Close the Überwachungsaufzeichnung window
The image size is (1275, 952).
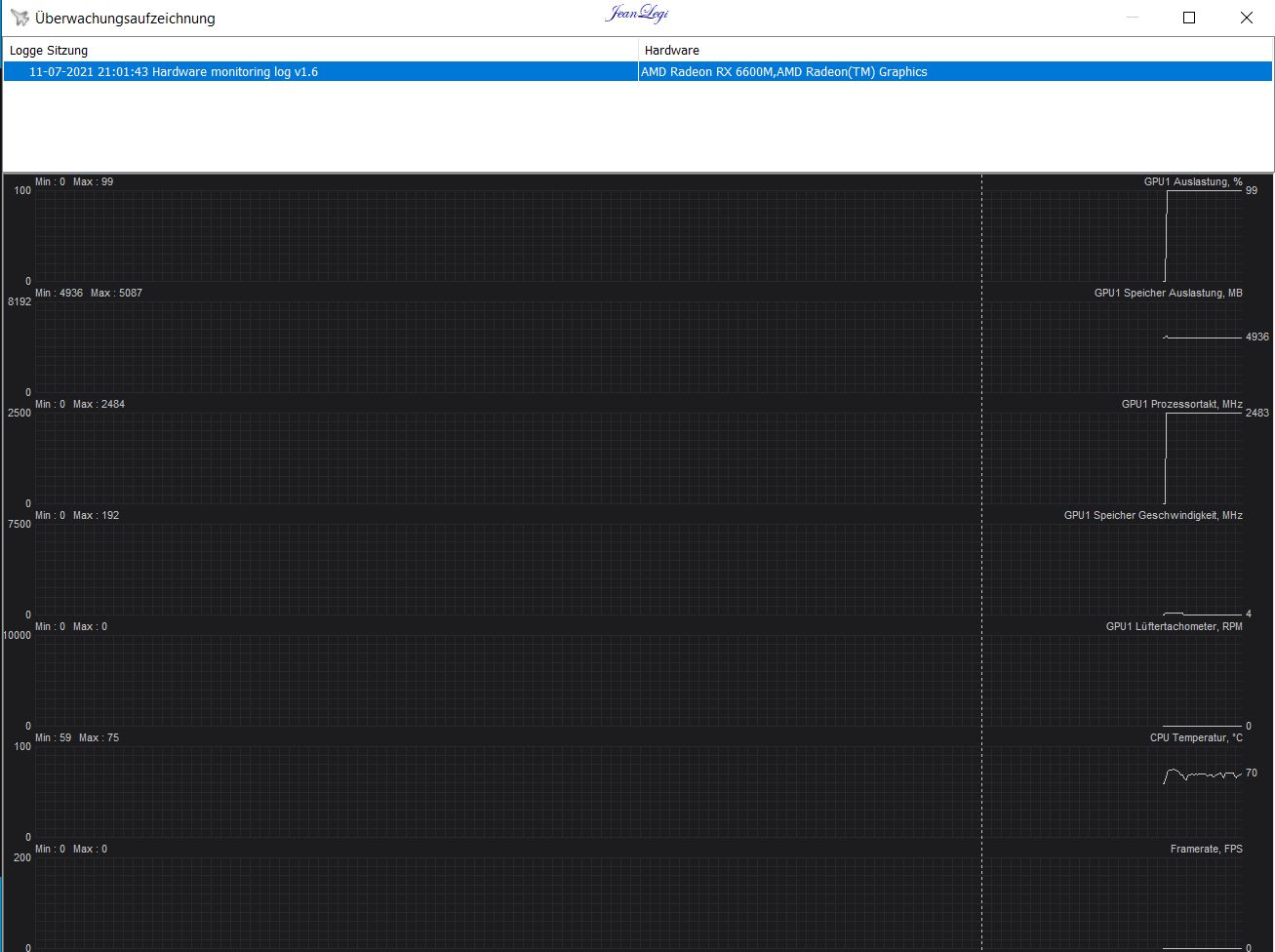click(1247, 18)
